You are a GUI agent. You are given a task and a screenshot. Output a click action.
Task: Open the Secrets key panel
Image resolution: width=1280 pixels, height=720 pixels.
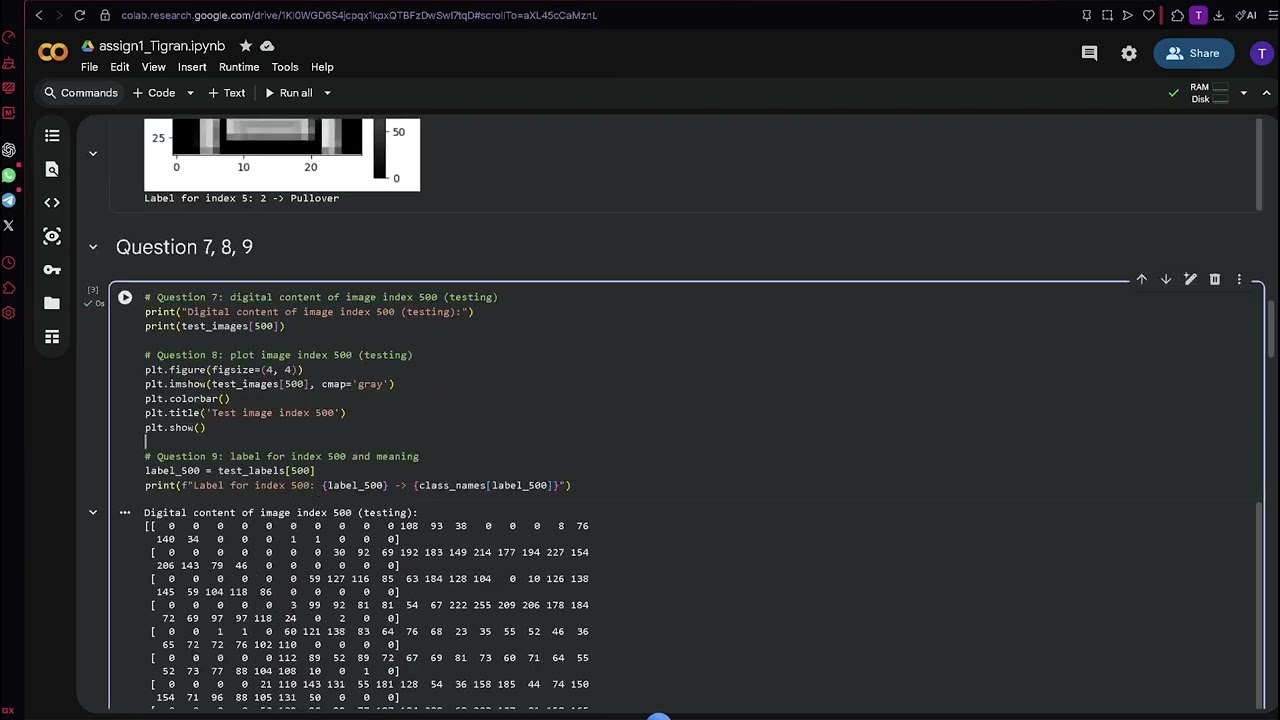pos(52,270)
